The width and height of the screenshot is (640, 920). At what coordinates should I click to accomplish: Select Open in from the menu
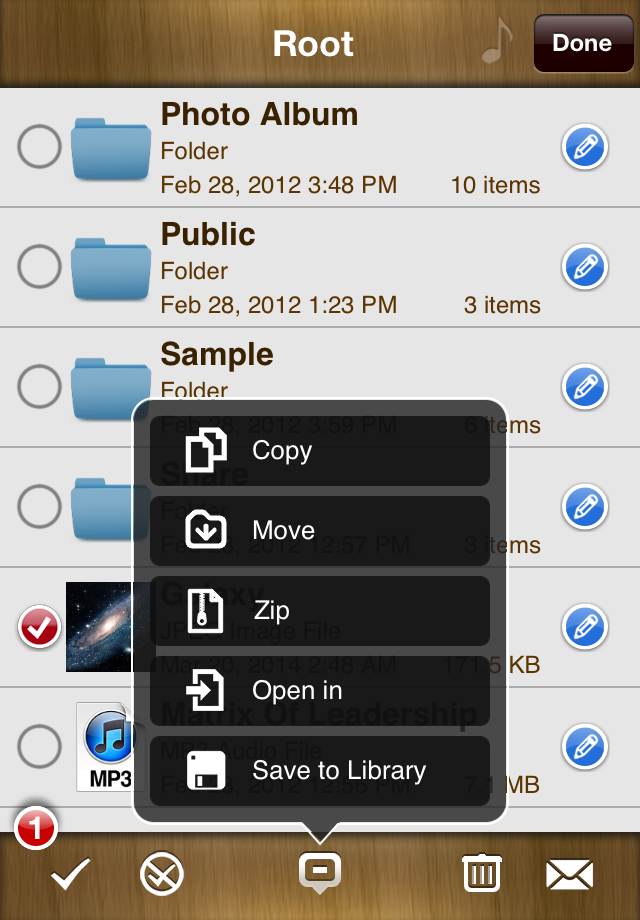[320, 691]
